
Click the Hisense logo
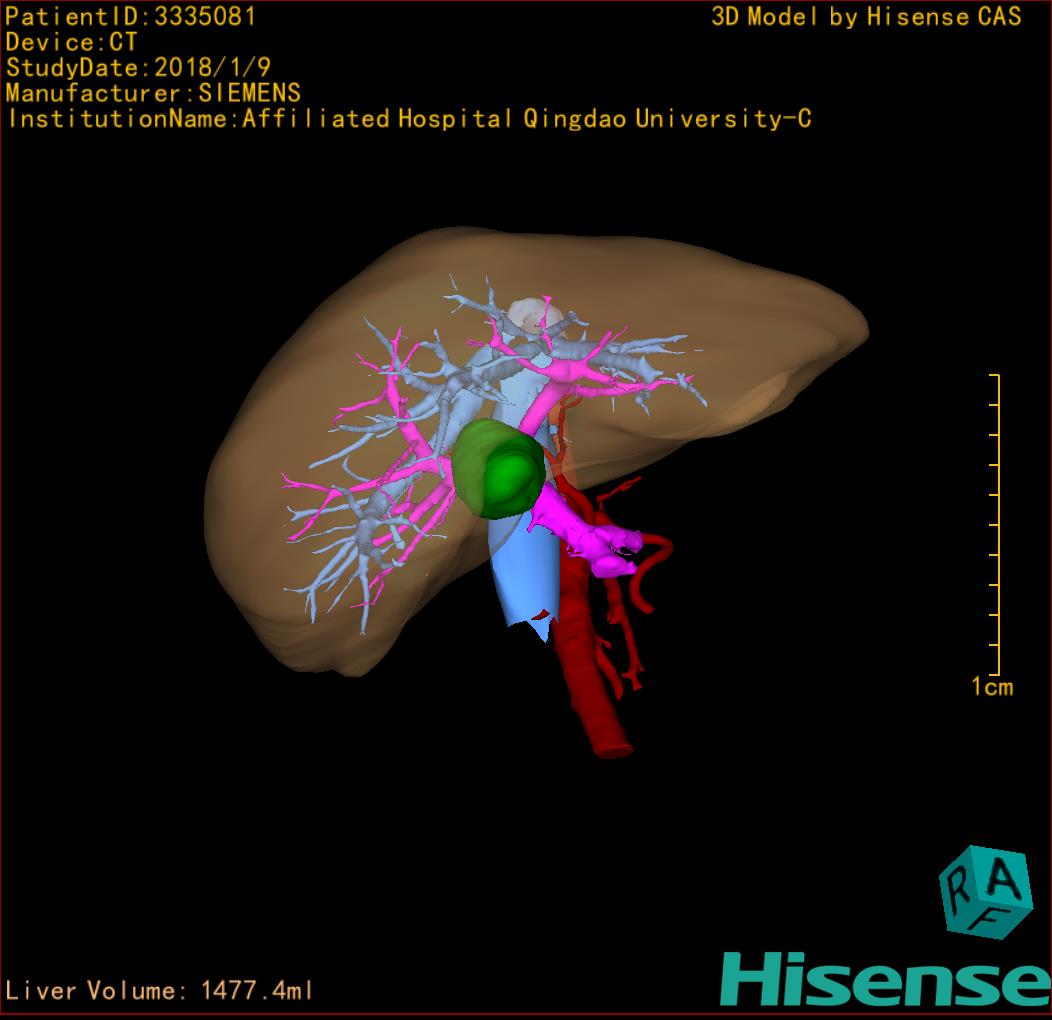point(886,979)
